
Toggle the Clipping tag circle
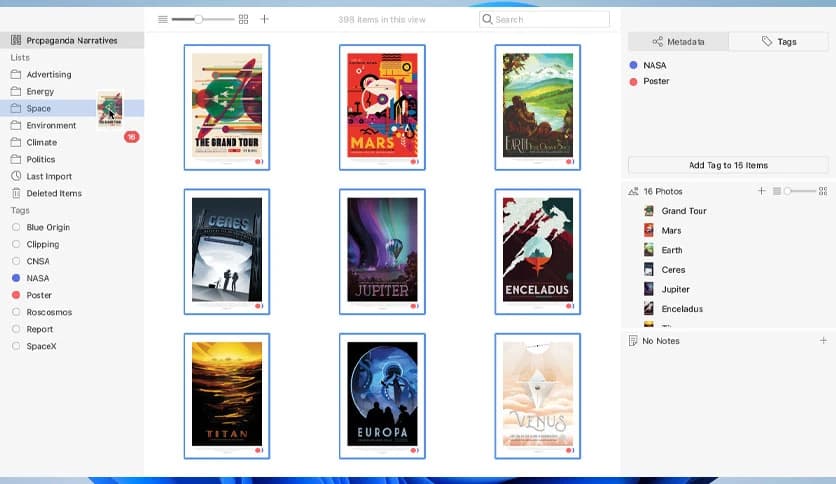[16, 244]
